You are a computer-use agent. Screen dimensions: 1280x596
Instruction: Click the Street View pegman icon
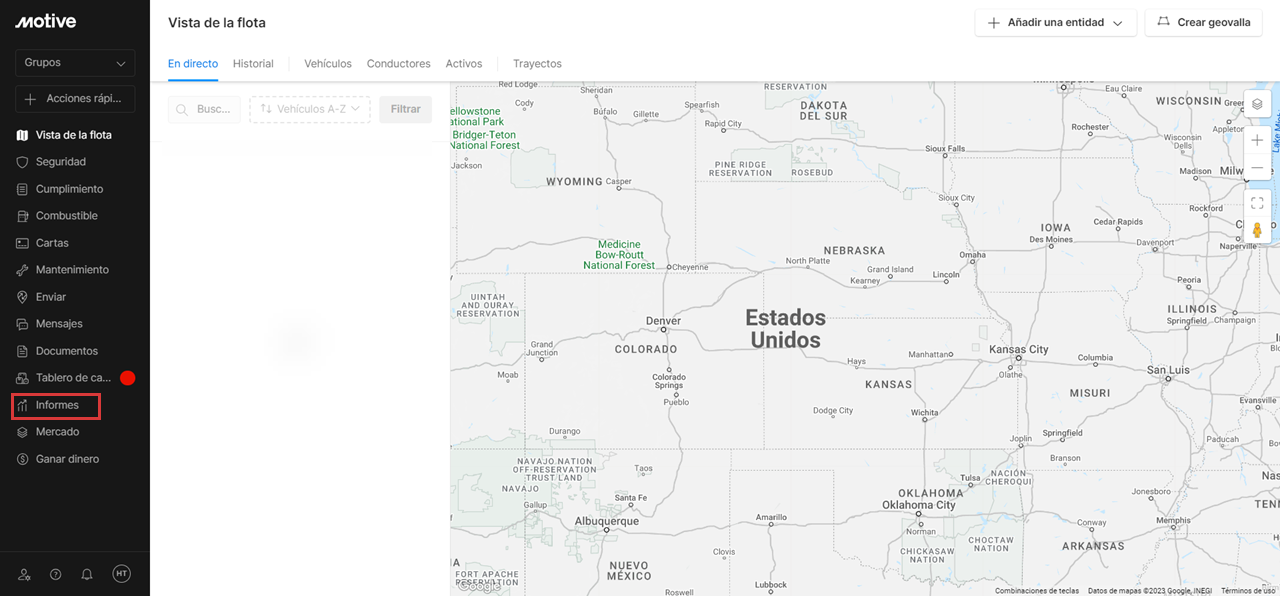tap(1257, 230)
